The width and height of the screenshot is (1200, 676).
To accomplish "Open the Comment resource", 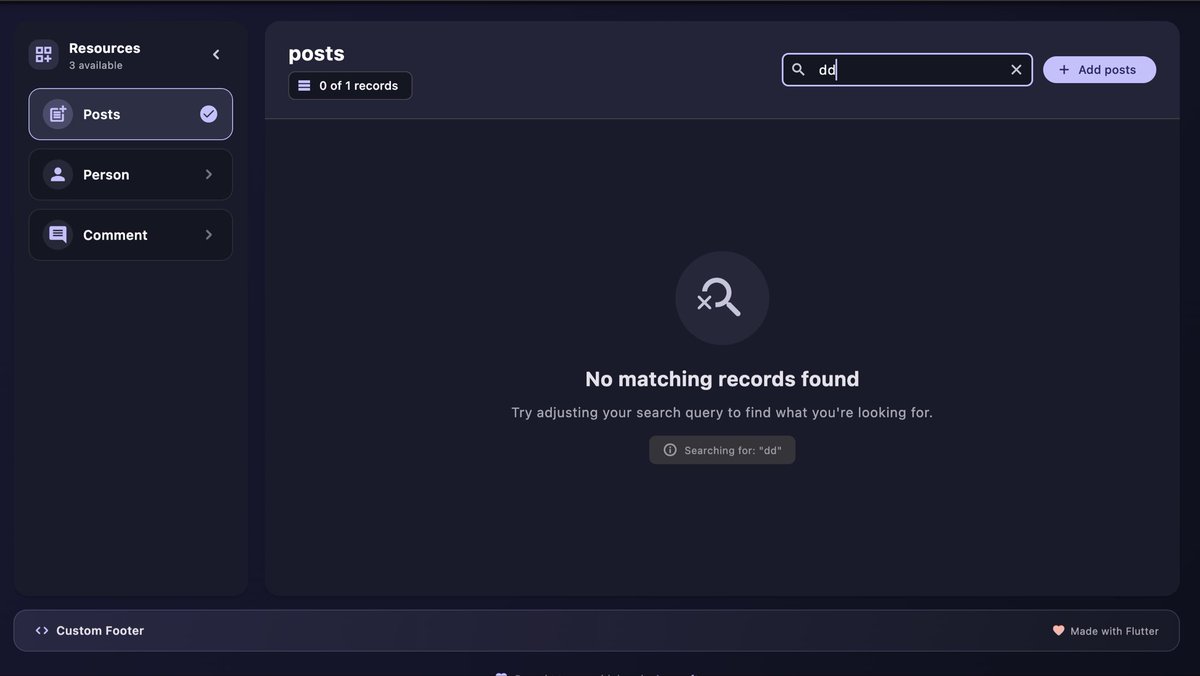I will pos(131,235).
